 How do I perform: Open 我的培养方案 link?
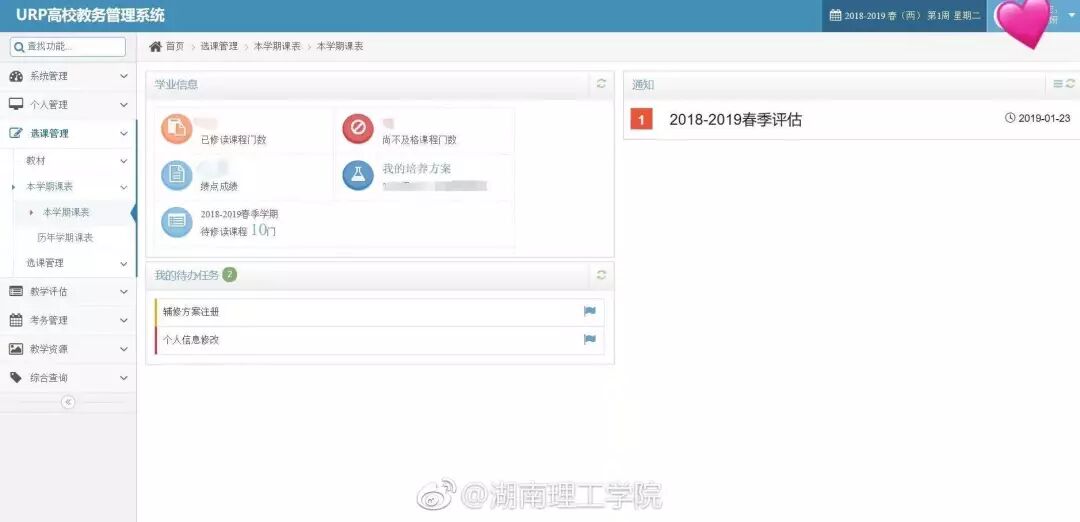click(417, 169)
